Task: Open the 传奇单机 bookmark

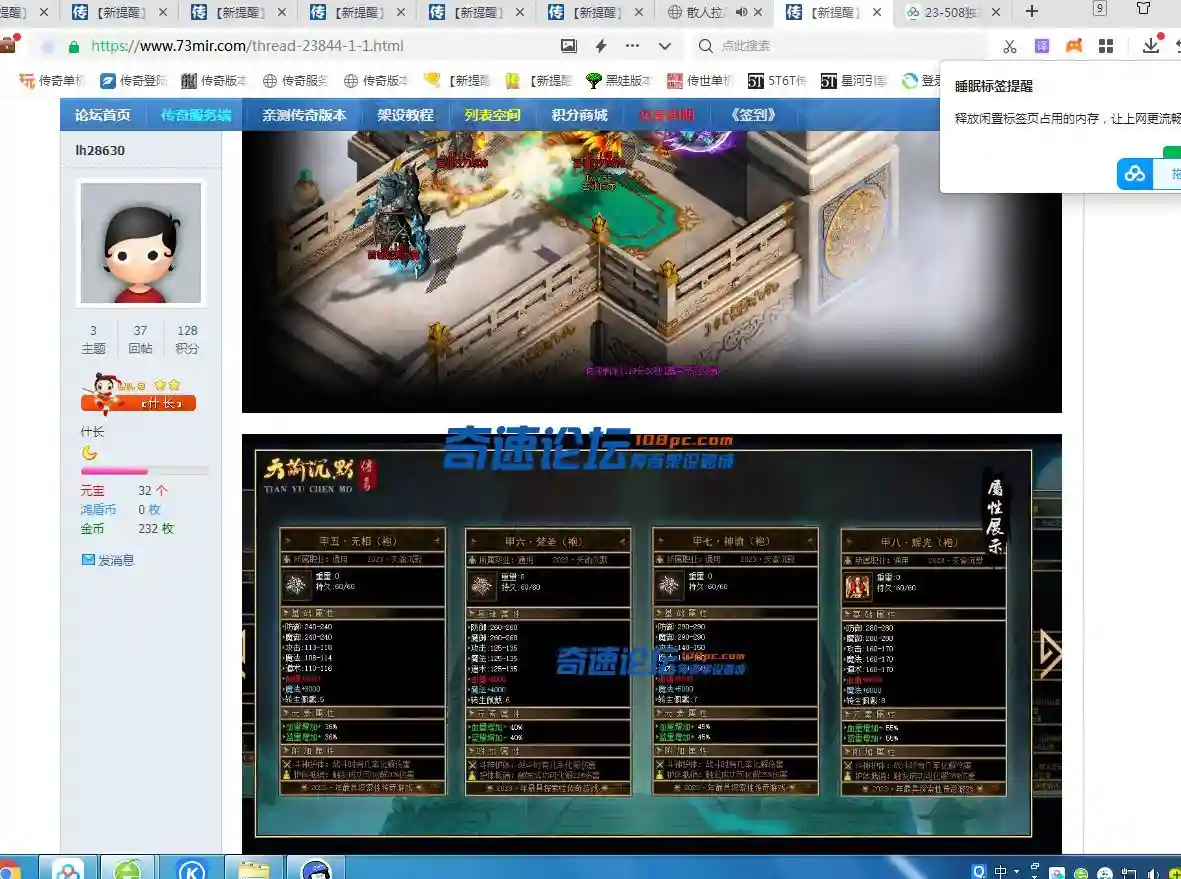Action: [x=52, y=81]
